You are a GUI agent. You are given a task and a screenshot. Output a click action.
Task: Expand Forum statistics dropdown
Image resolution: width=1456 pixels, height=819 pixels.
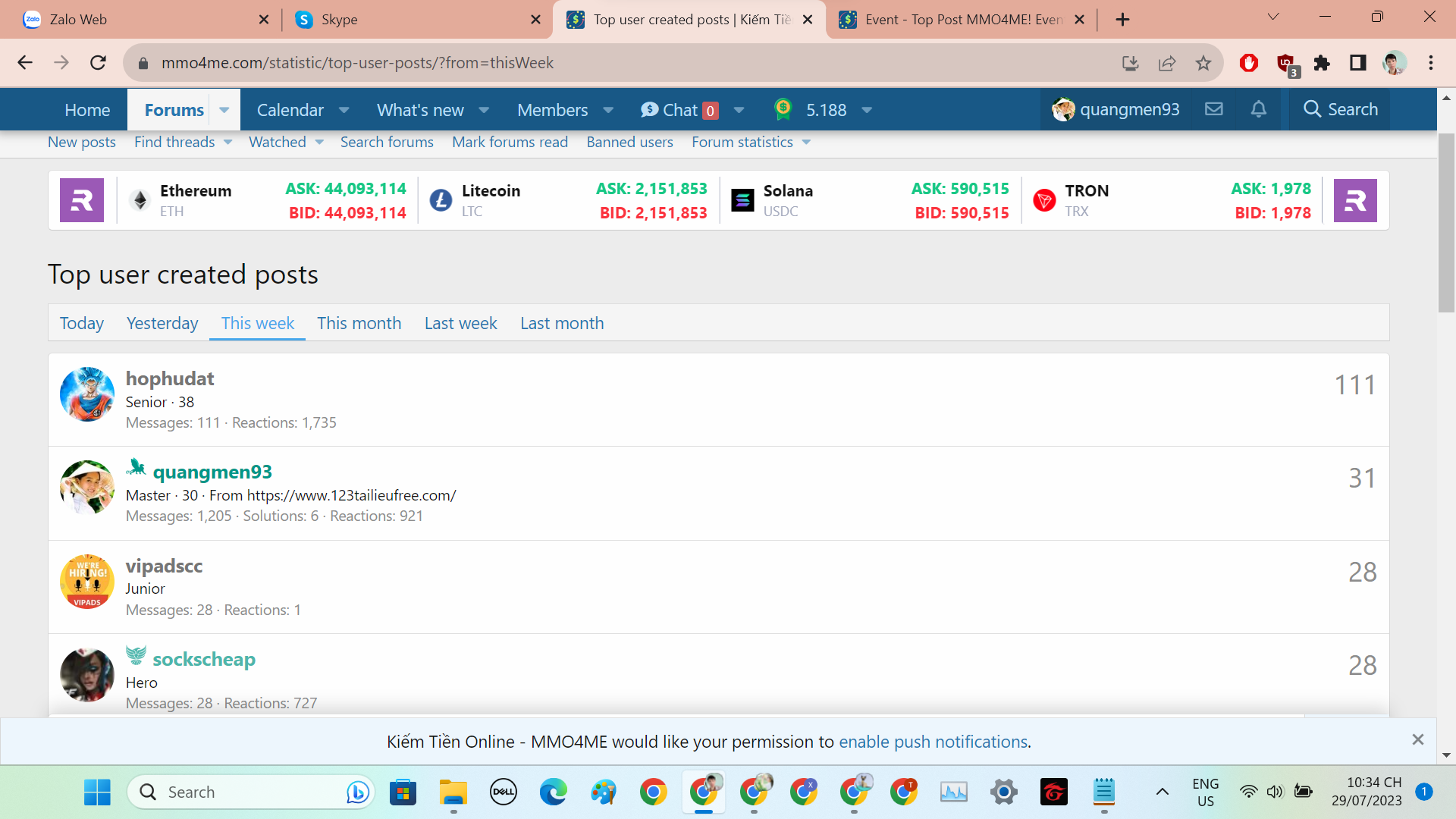pyautogui.click(x=806, y=143)
